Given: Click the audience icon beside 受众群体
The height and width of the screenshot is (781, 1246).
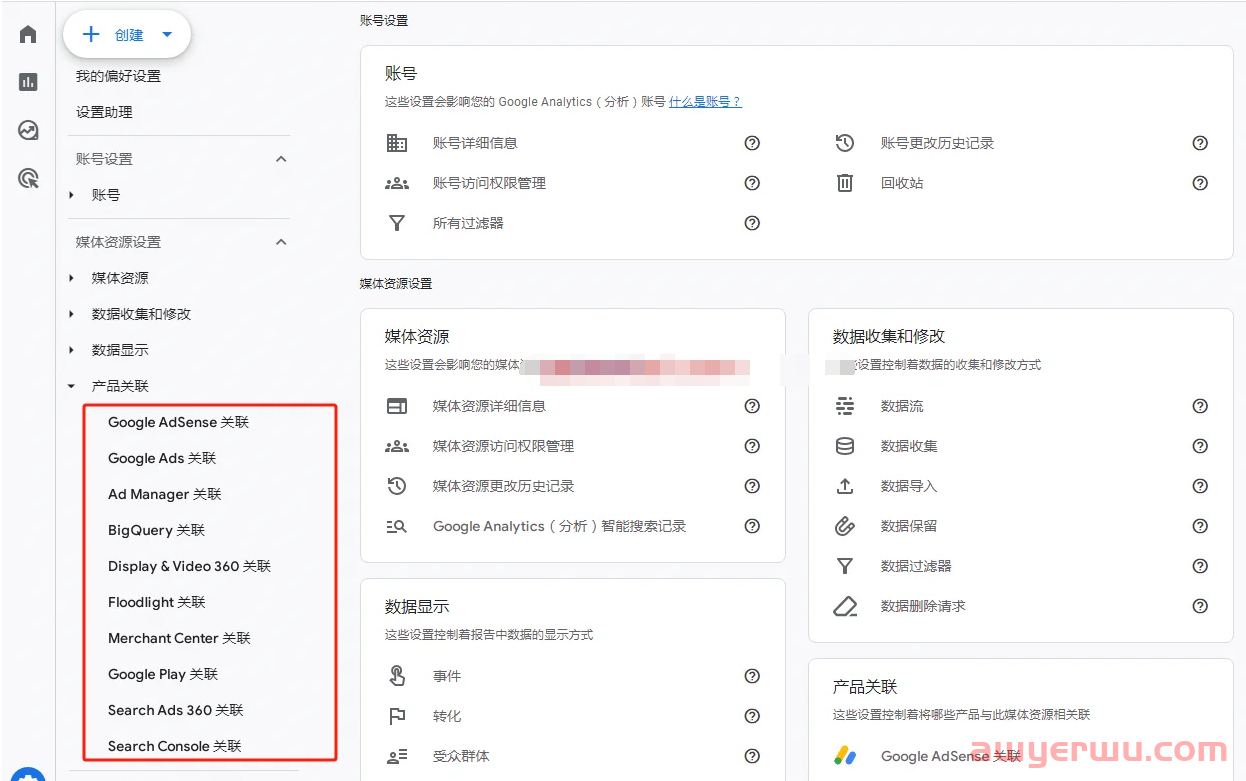Looking at the screenshot, I should (397, 756).
